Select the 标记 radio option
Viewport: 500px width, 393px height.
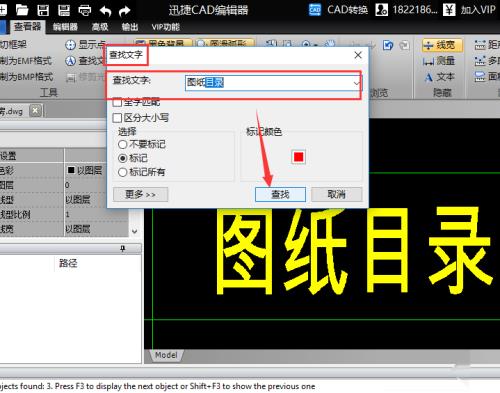click(123, 158)
